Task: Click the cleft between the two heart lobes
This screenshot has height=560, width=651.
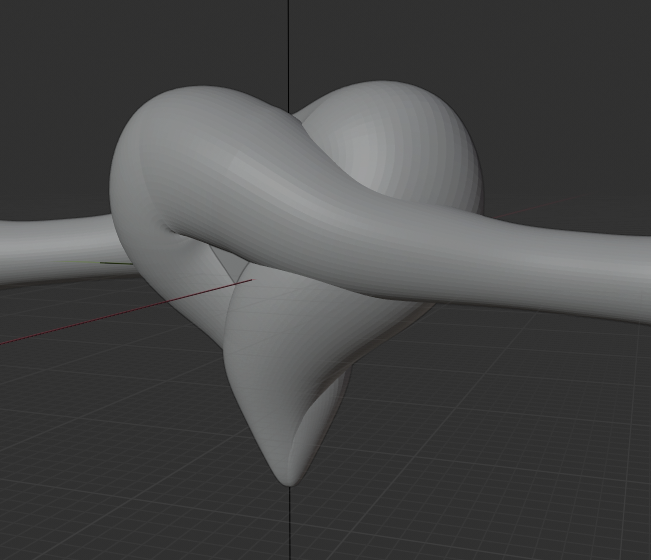Action: [x=301, y=118]
